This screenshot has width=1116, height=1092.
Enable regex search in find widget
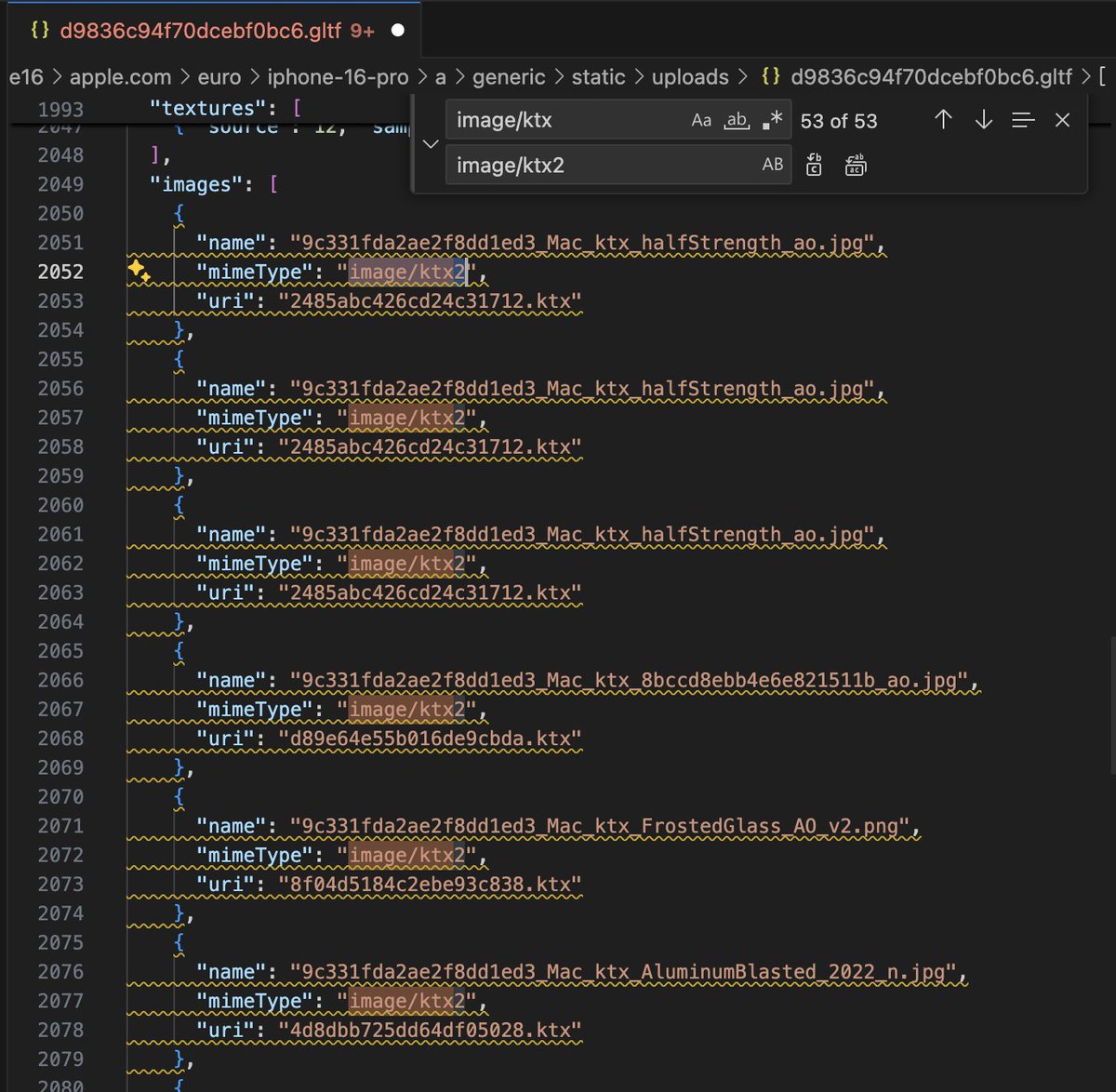tap(771, 120)
